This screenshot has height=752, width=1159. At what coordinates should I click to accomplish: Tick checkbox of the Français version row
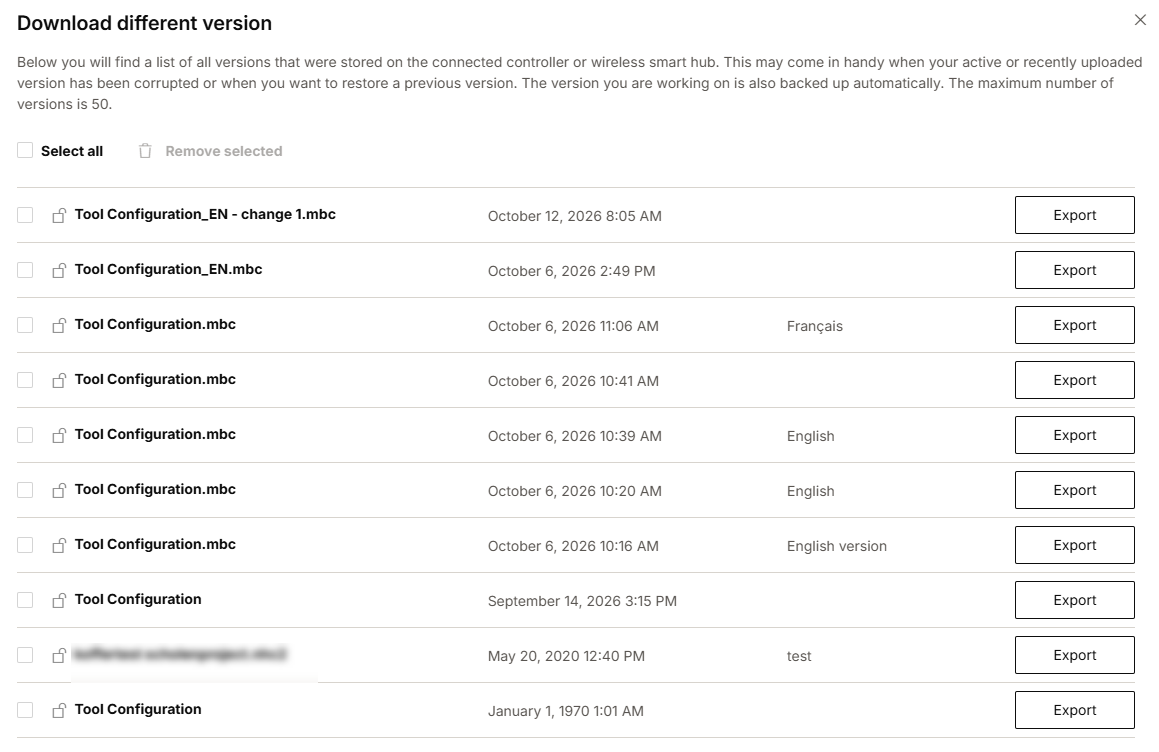pyautogui.click(x=25, y=325)
